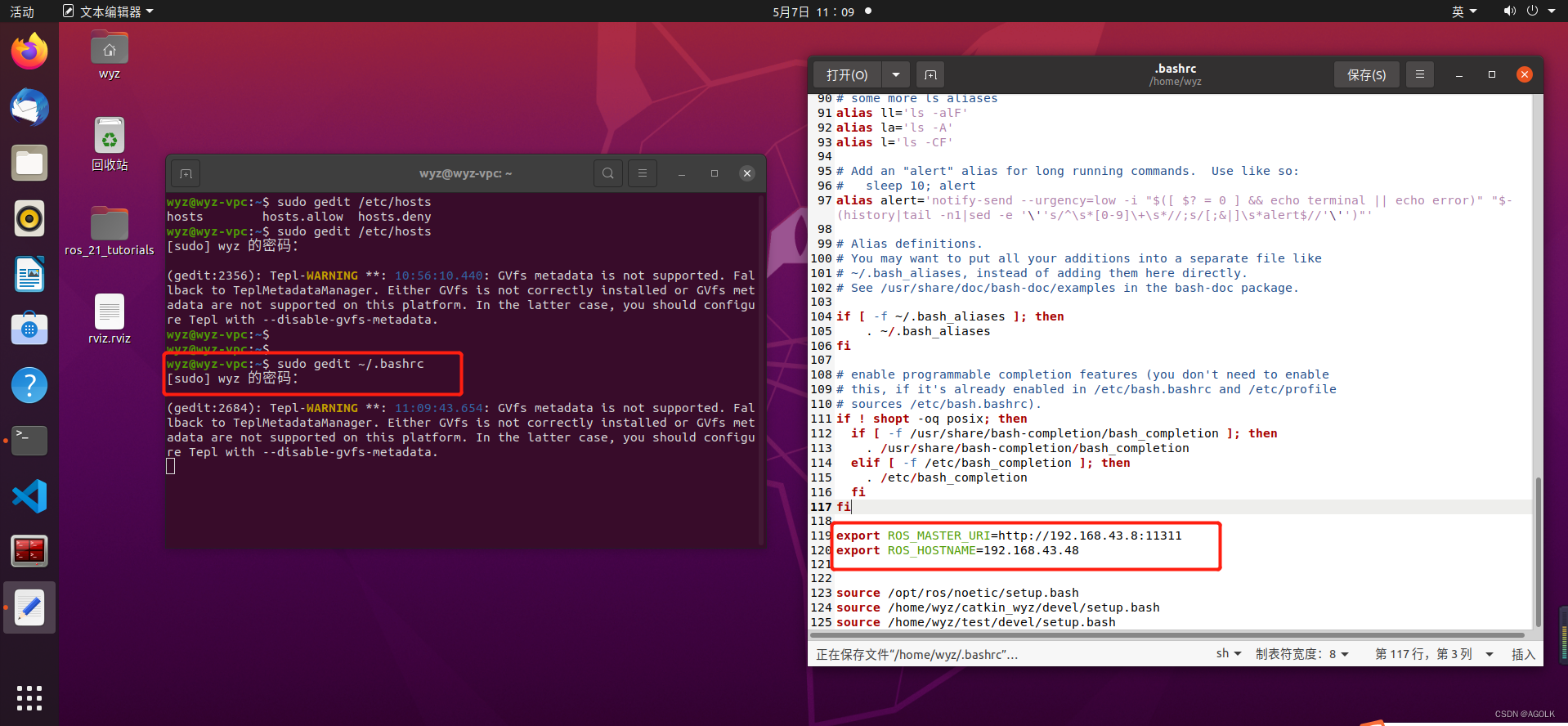Click the line 104 bash_aliases if statement
The image size is (1568, 726).
click(x=950, y=316)
